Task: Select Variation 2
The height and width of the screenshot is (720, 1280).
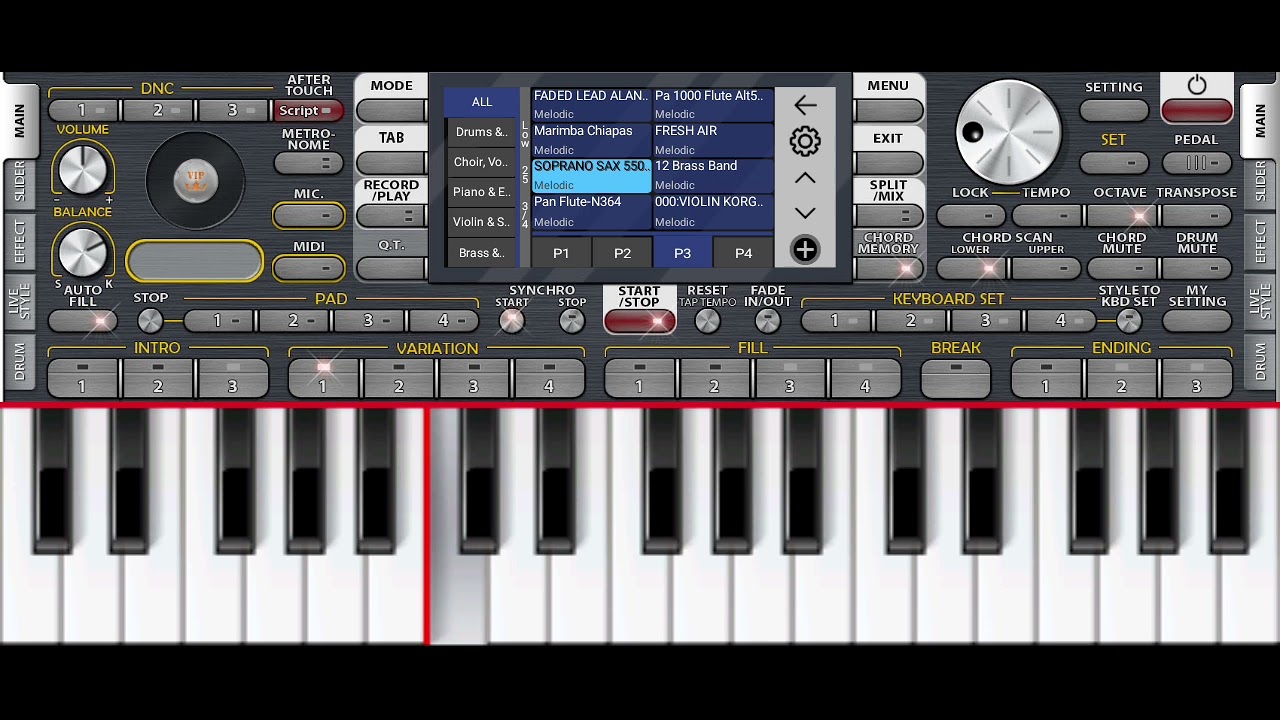Action: coord(398,379)
